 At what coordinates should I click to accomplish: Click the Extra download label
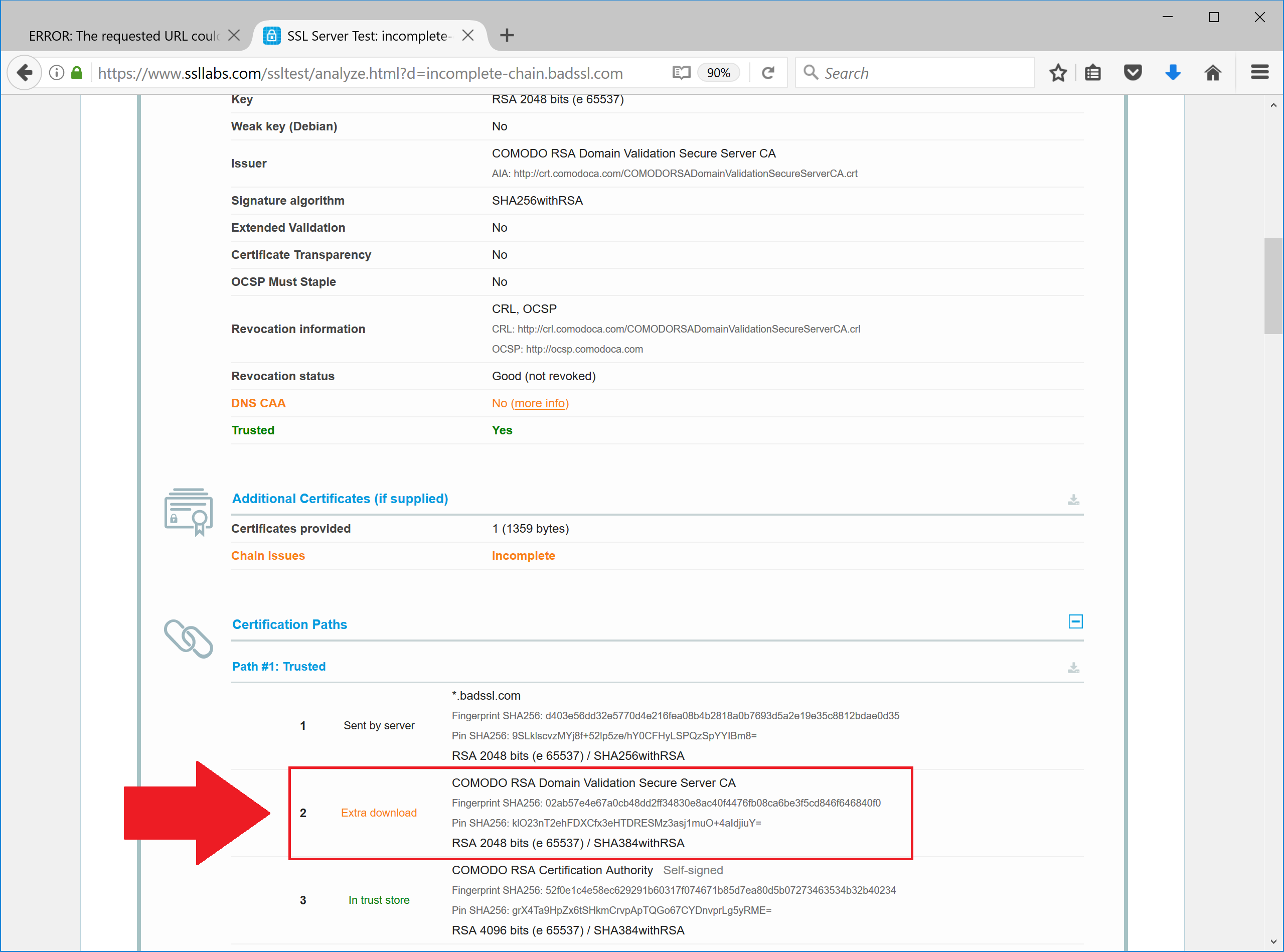click(379, 813)
